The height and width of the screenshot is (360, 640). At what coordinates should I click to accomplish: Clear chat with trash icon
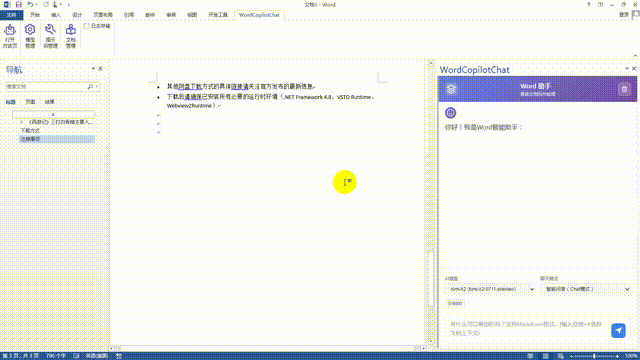[624, 89]
